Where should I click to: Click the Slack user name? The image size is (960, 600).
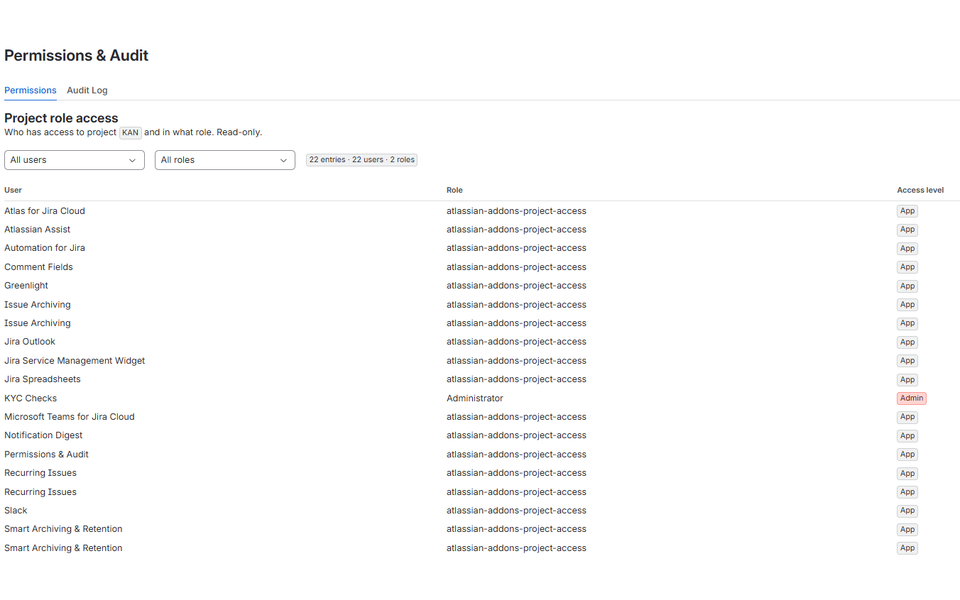(x=16, y=510)
